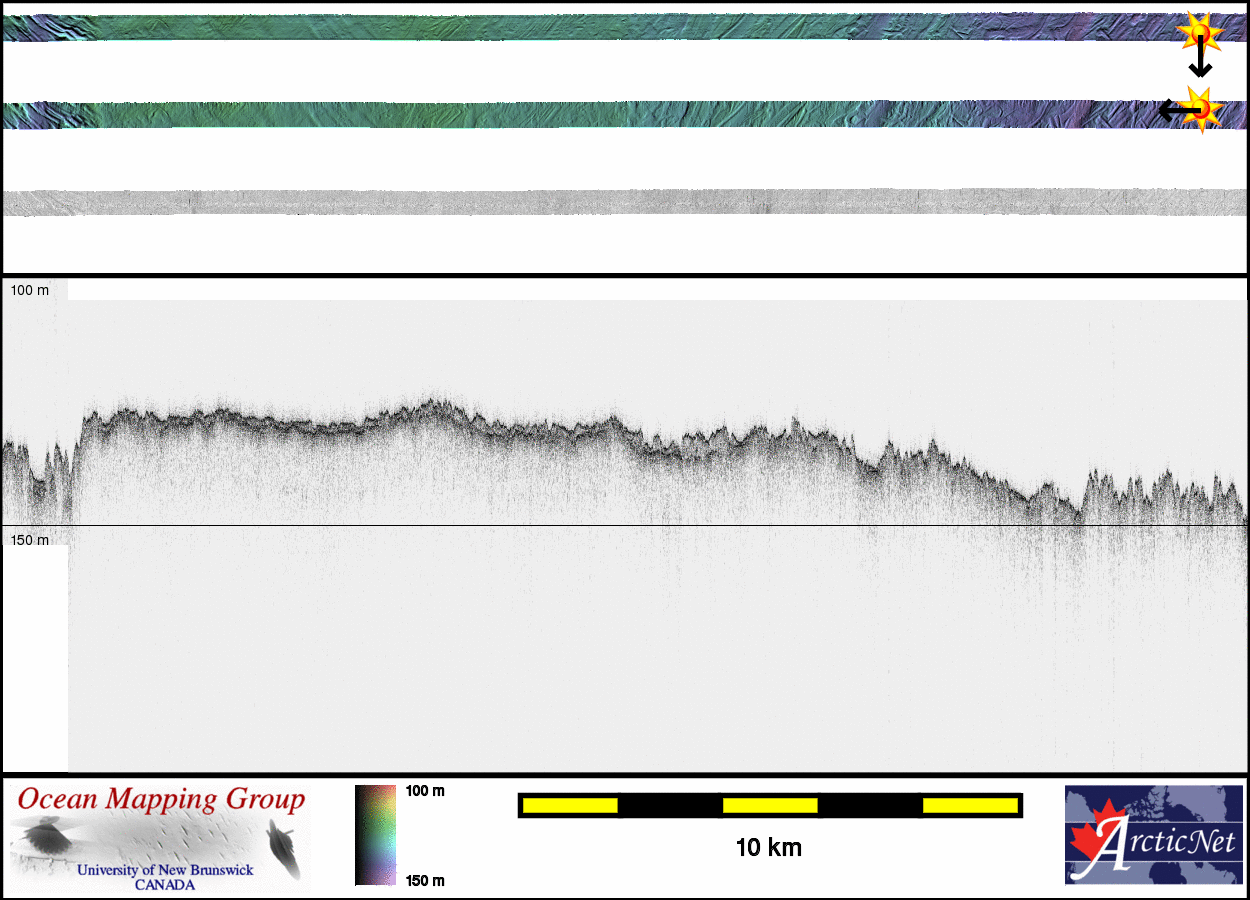Click the 100 m depth label in the profile

point(30,290)
